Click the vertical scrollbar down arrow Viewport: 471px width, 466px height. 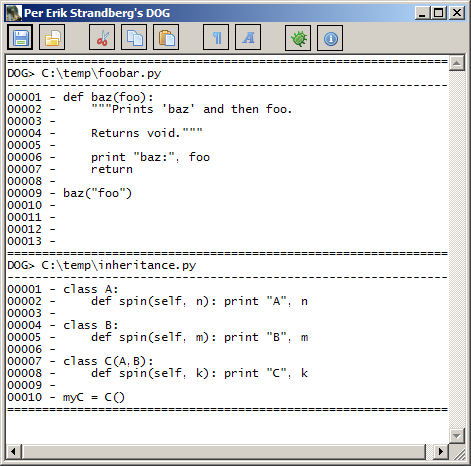click(456, 435)
